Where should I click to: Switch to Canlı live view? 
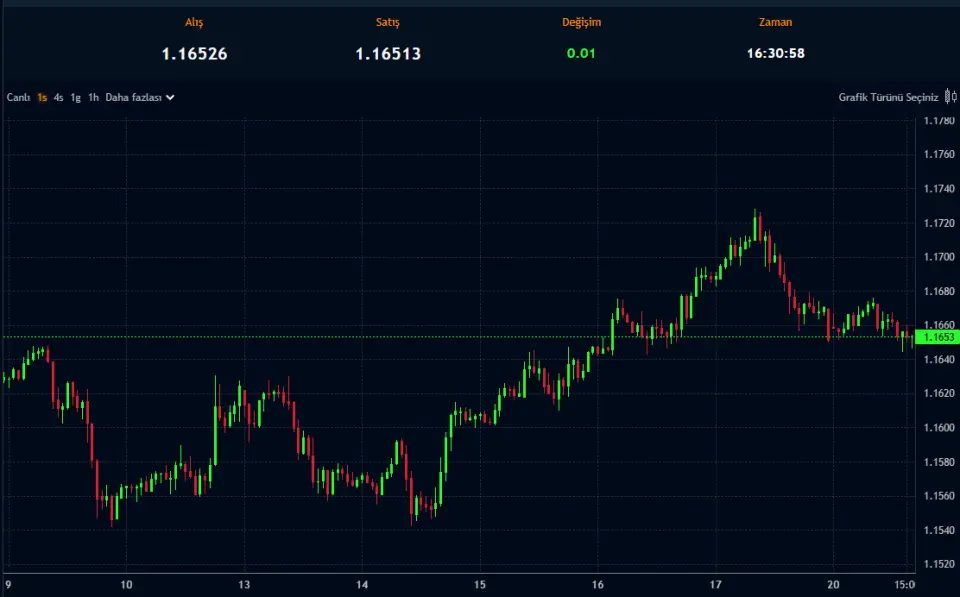tap(18, 97)
